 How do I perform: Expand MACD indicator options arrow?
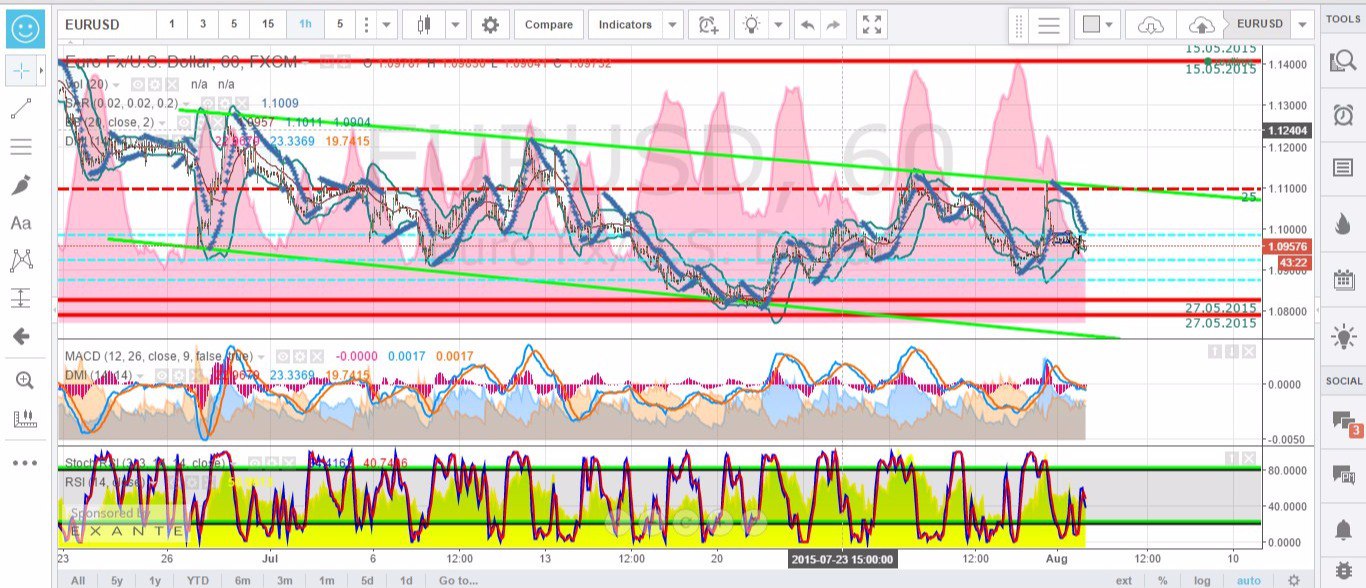click(263, 356)
